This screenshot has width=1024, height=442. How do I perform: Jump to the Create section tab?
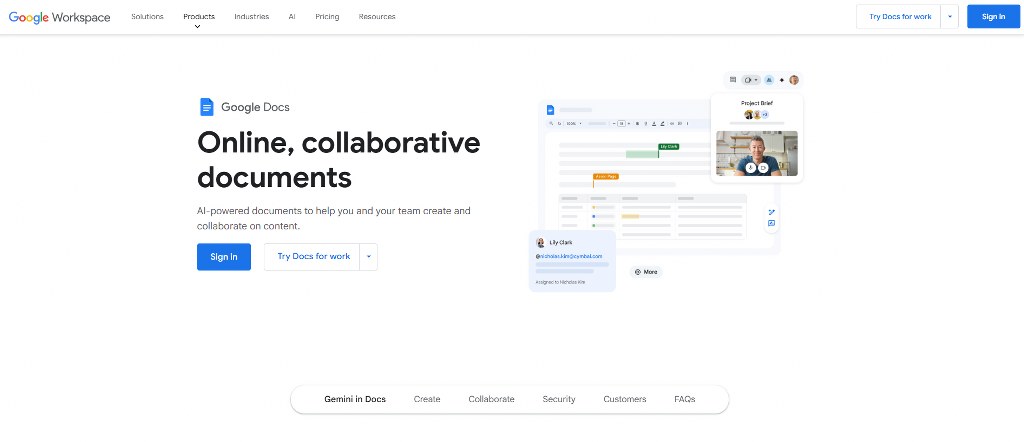tap(427, 399)
